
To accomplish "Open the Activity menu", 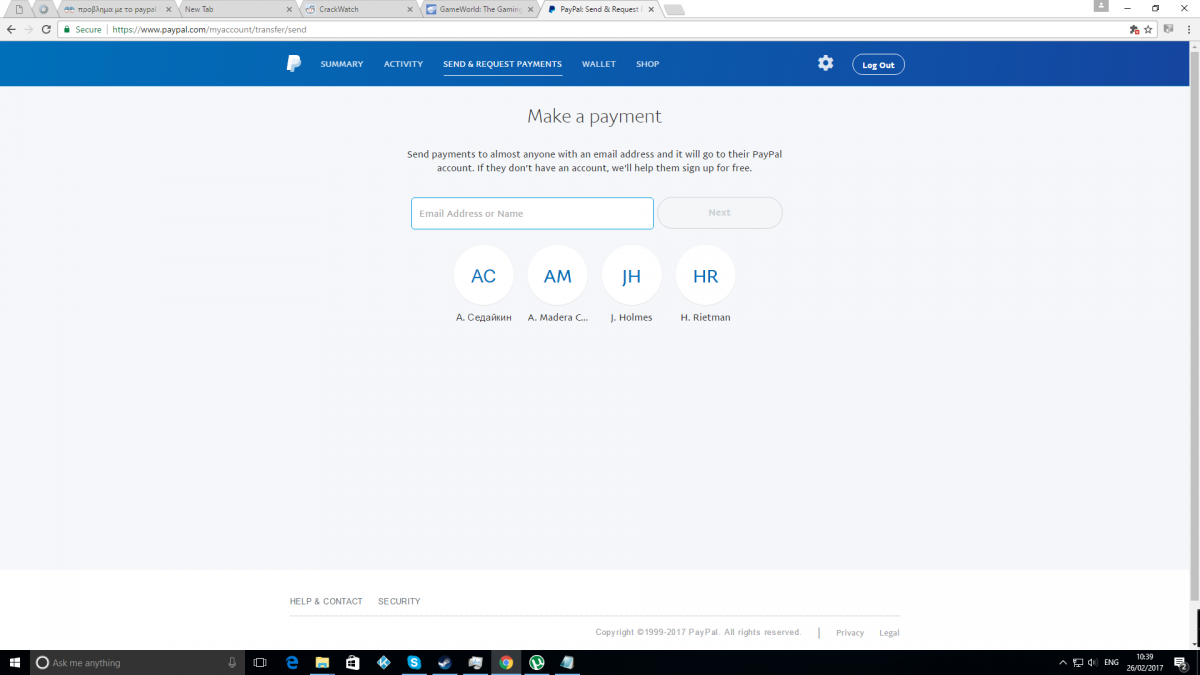I will (x=403, y=64).
